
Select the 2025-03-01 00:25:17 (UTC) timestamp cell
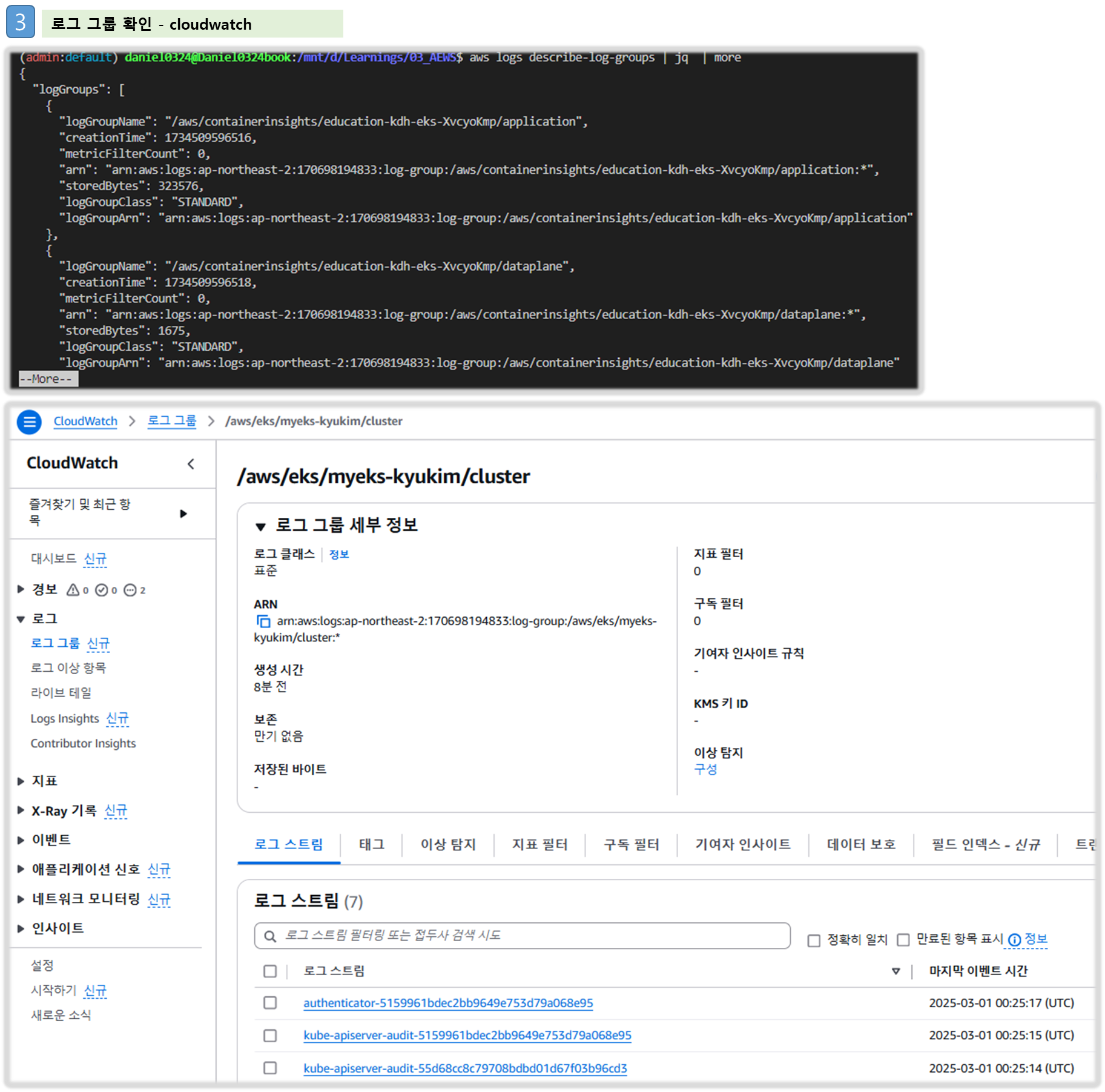[1001, 1004]
